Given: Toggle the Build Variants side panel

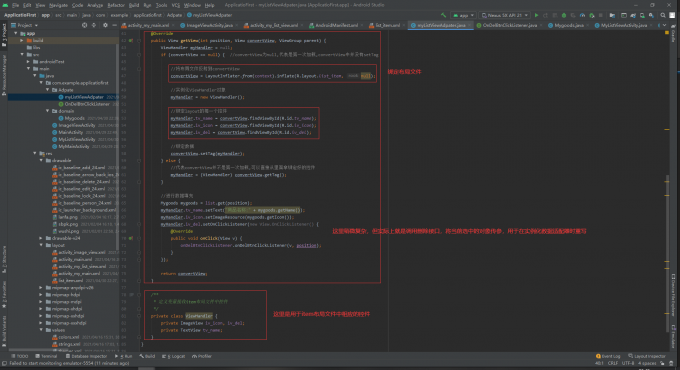Looking at the screenshot, I should click(4, 332).
